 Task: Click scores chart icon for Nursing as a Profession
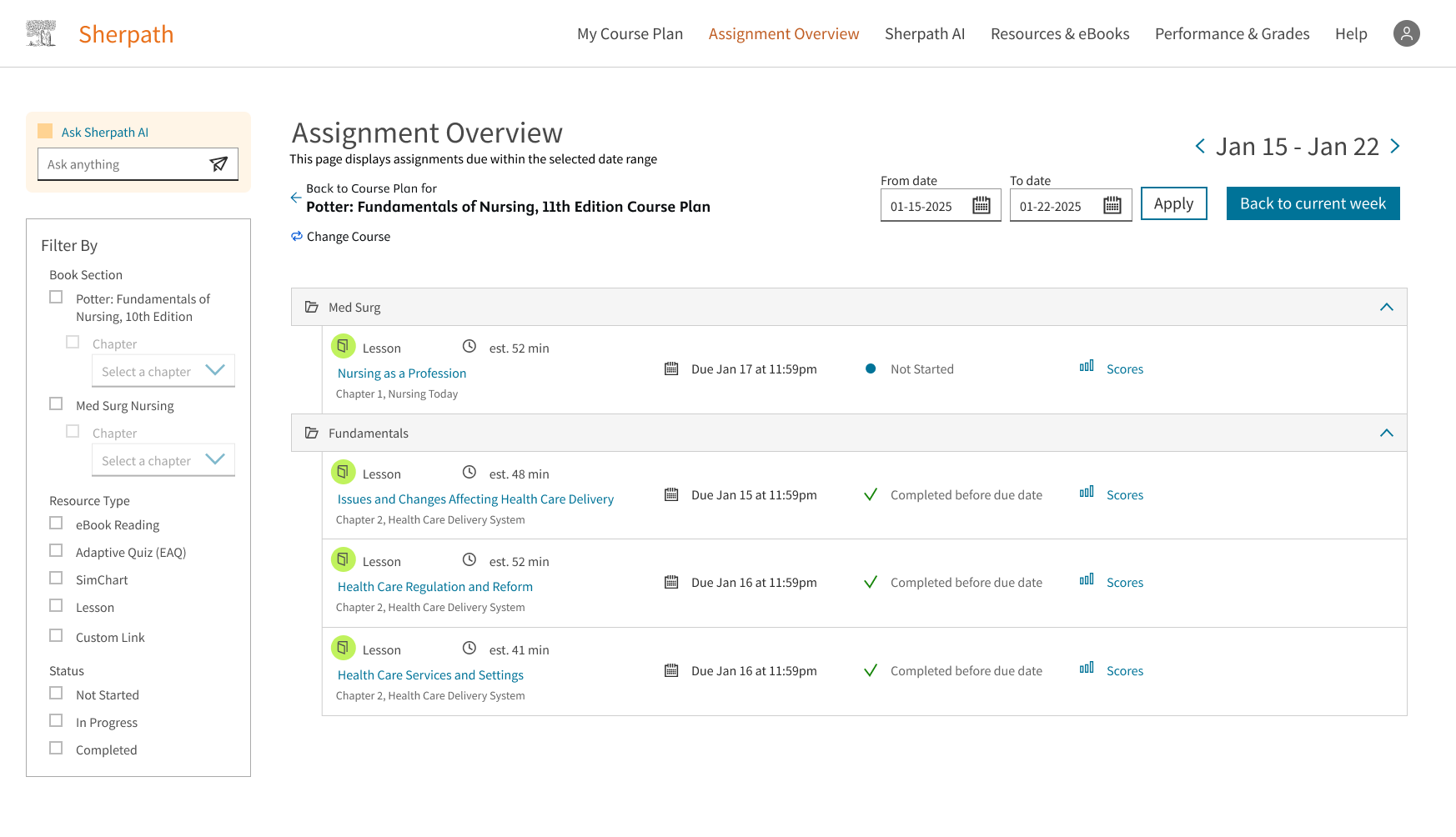[1087, 366]
